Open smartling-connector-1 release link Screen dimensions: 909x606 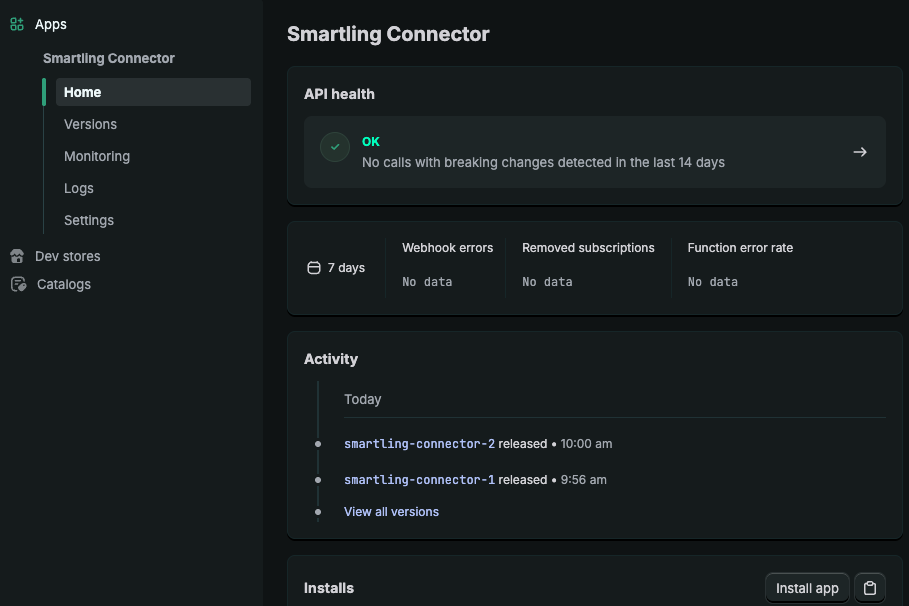point(419,480)
